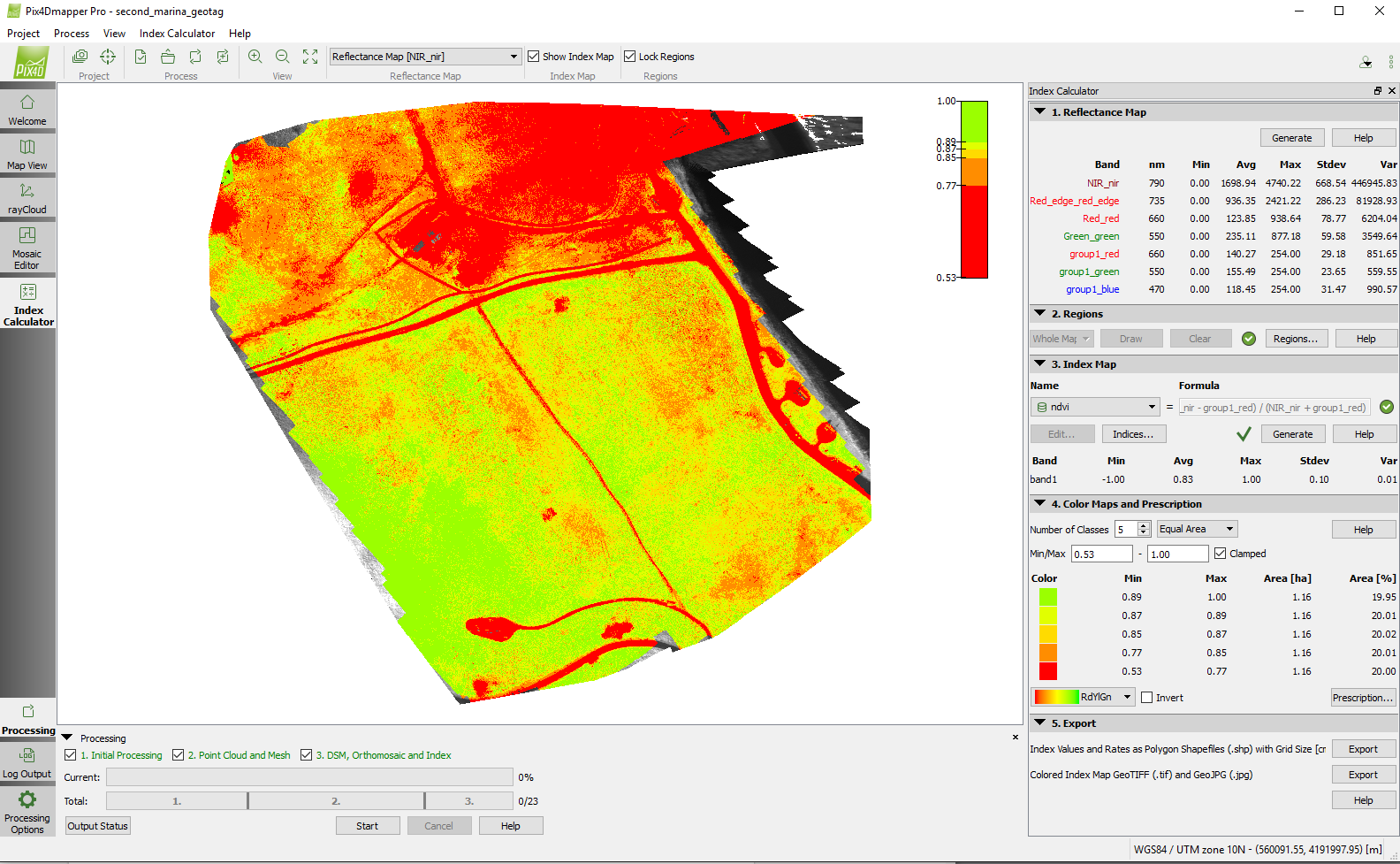Switch to Map View in sidebar
Image resolution: width=1400 pixels, height=864 pixels.
tap(27, 153)
